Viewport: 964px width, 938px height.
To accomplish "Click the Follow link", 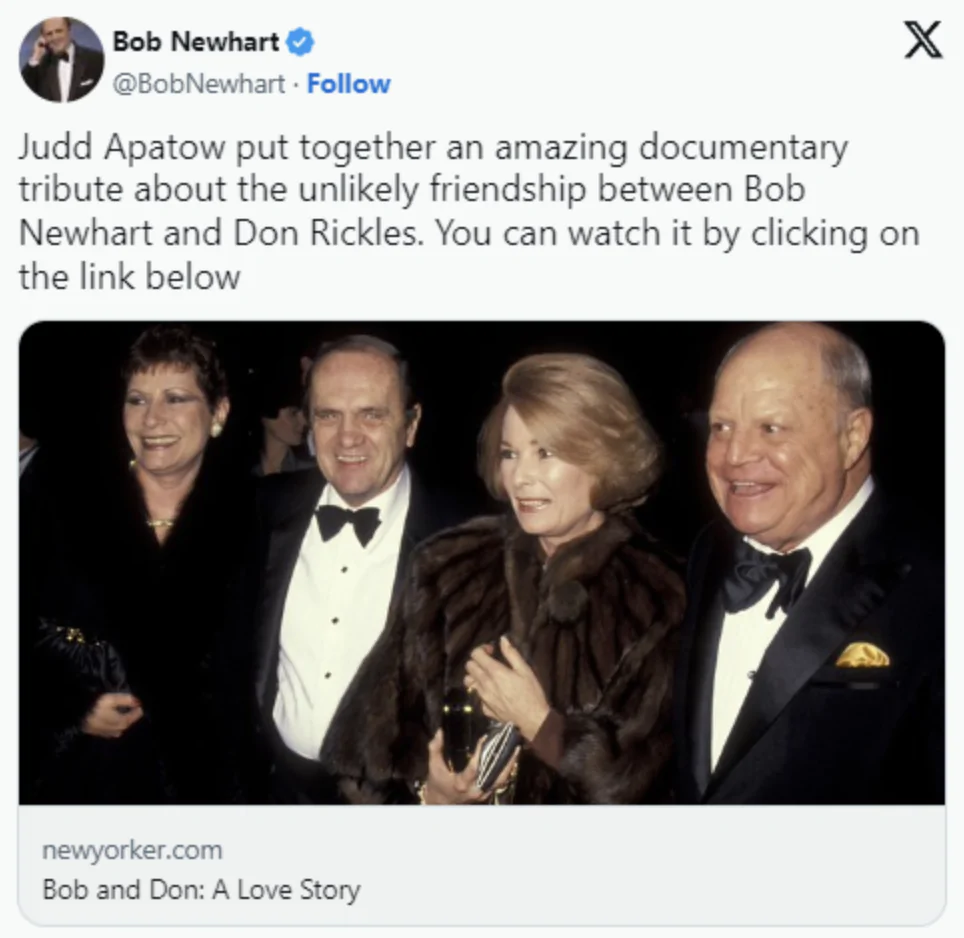I will point(349,84).
